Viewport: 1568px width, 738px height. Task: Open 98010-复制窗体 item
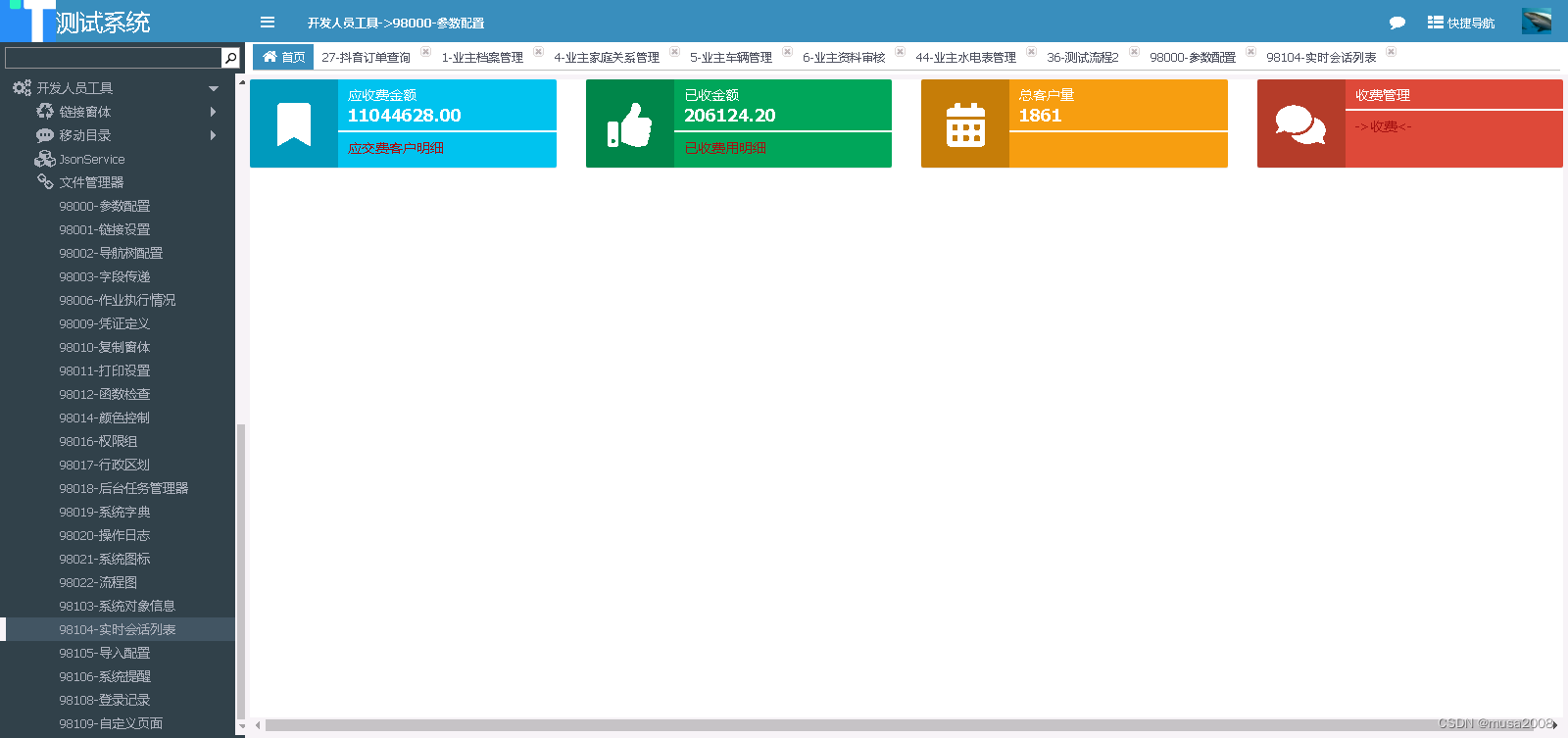[105, 347]
